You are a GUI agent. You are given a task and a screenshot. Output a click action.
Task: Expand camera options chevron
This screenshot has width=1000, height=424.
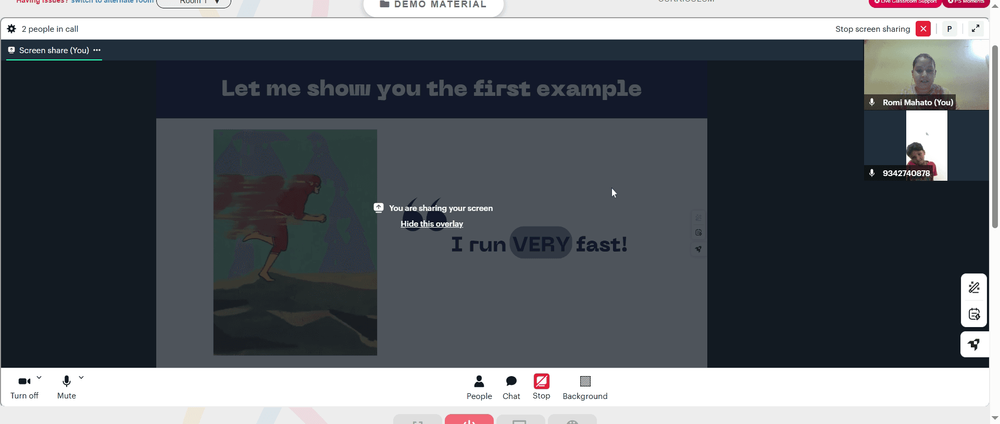[x=39, y=377]
